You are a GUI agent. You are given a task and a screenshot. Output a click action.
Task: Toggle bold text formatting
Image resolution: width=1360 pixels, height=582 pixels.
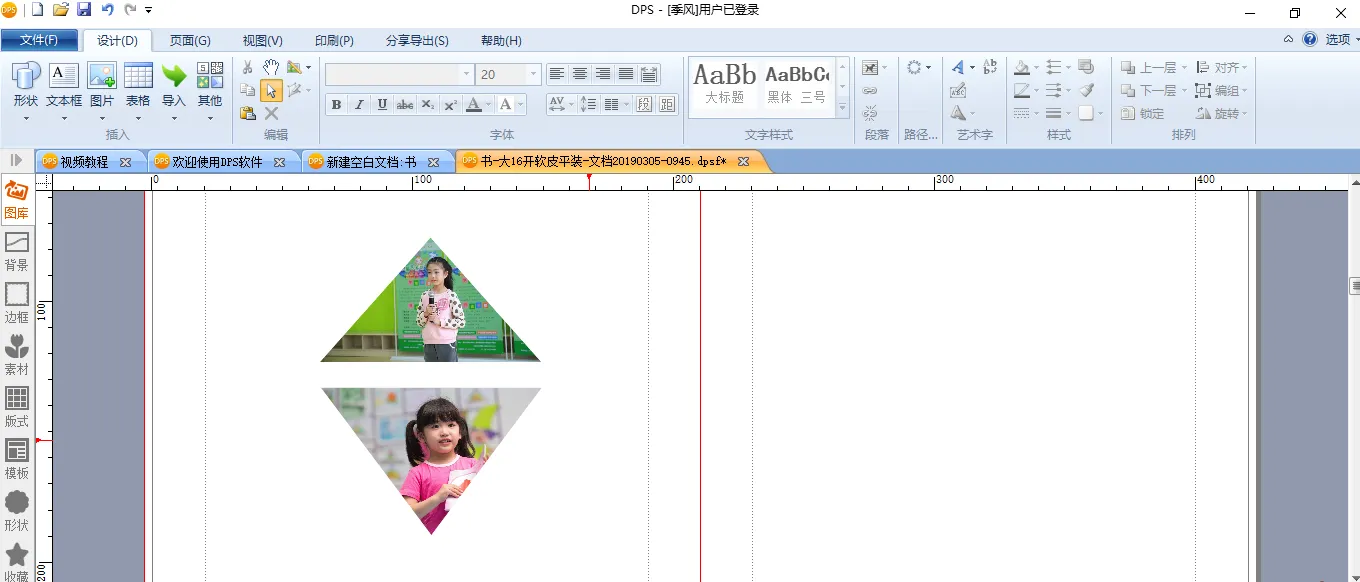pos(336,105)
